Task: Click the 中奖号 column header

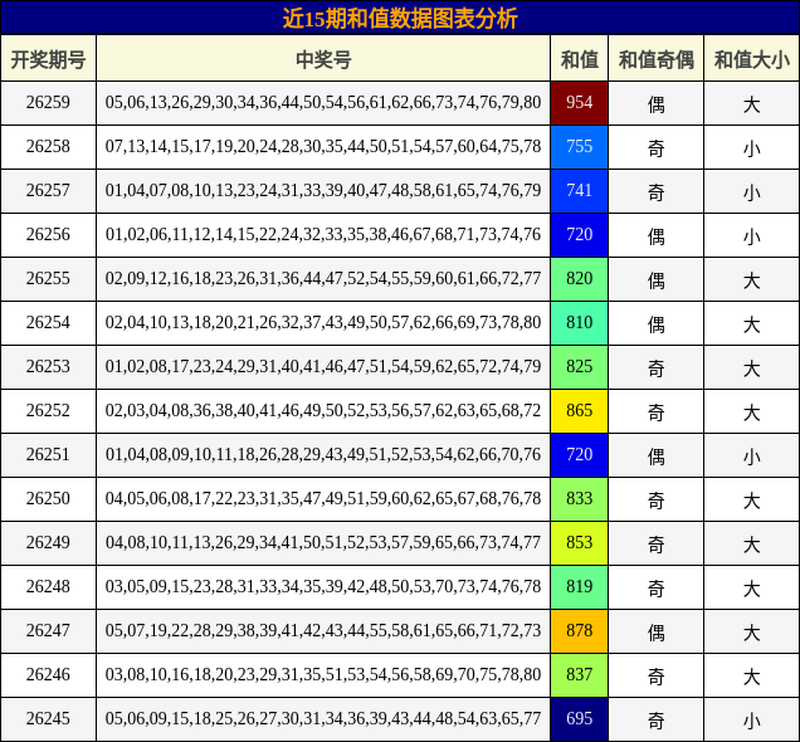Action: (323, 58)
